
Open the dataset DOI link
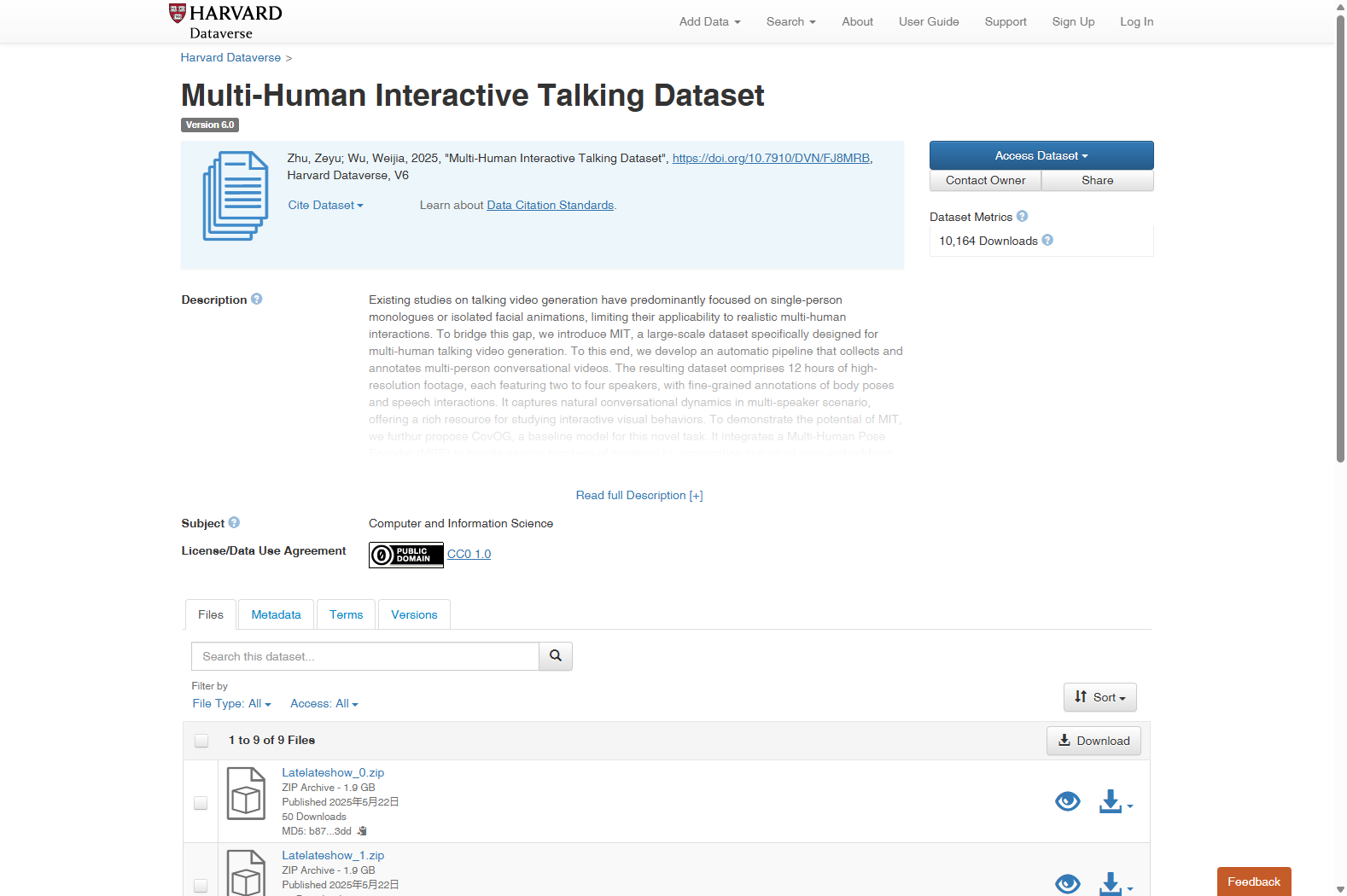click(771, 159)
